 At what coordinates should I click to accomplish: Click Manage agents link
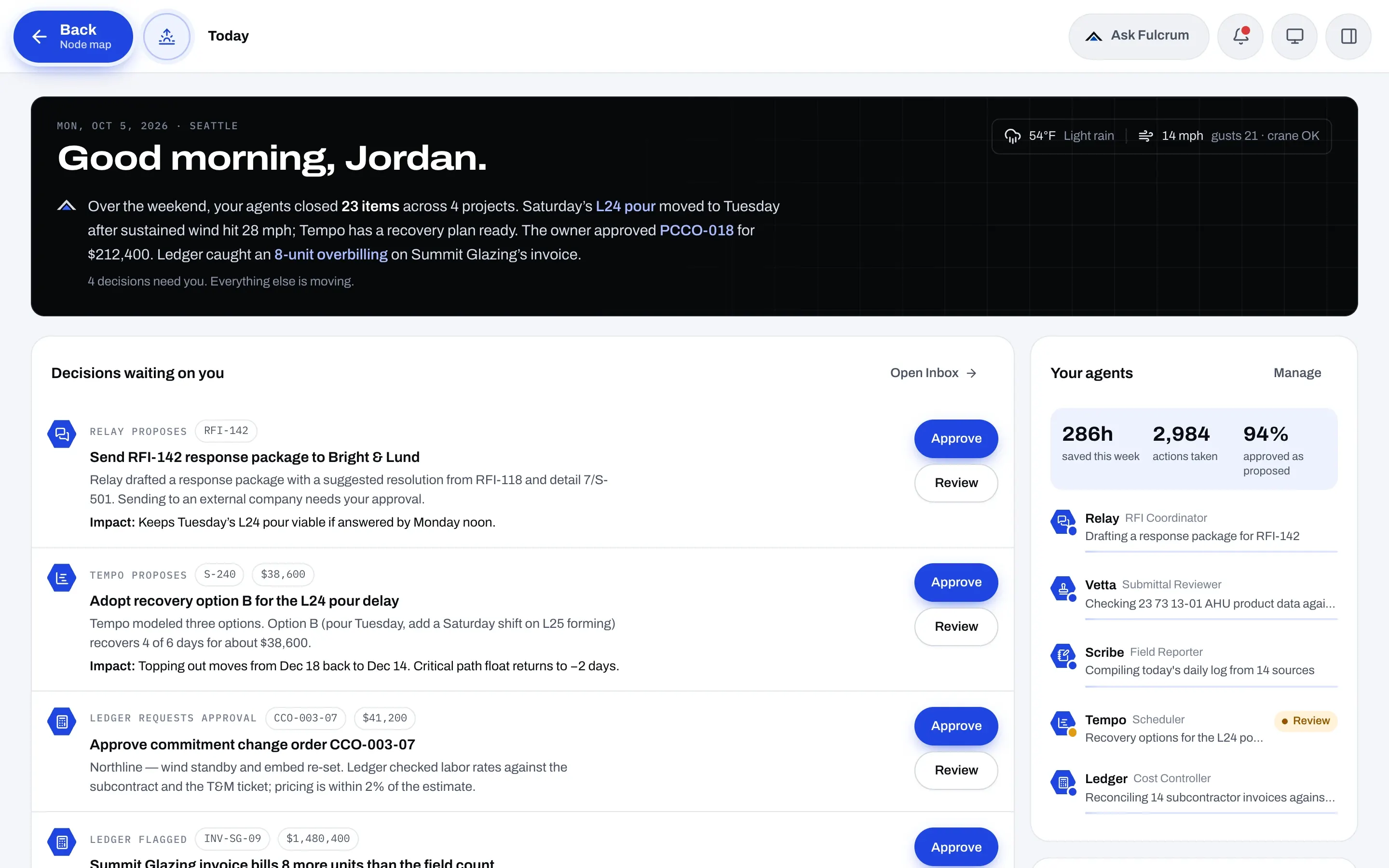1297,373
